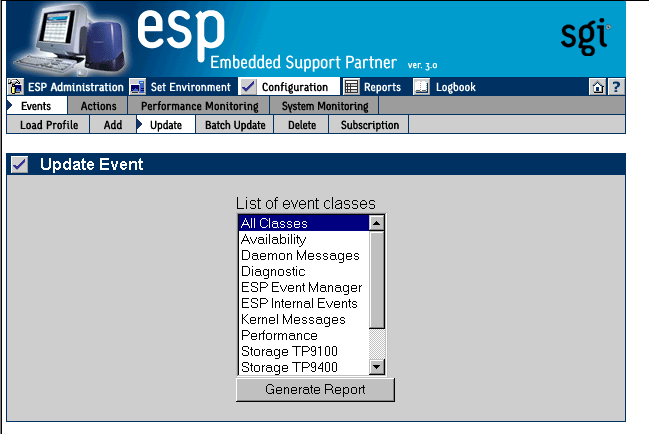Select ESP Event Manager class

click(x=304, y=287)
